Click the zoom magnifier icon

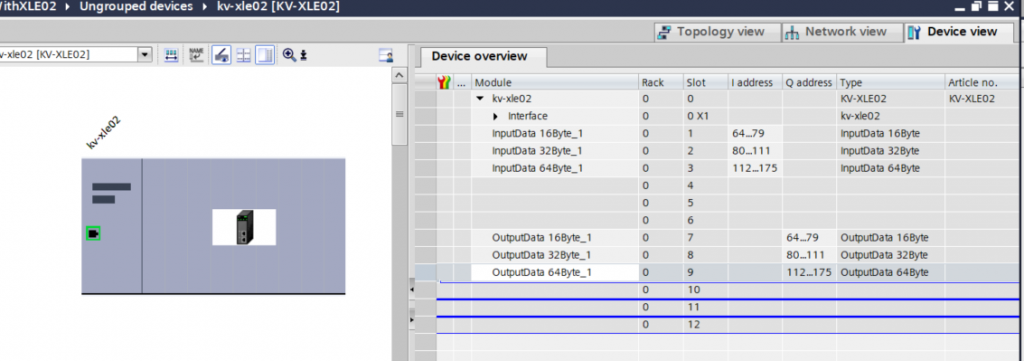289,55
